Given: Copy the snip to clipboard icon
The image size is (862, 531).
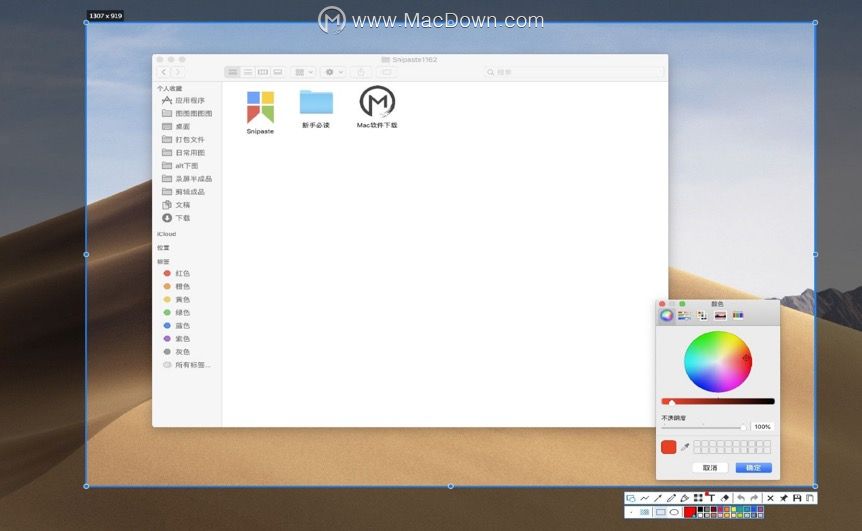Looking at the screenshot, I should click(810, 498).
